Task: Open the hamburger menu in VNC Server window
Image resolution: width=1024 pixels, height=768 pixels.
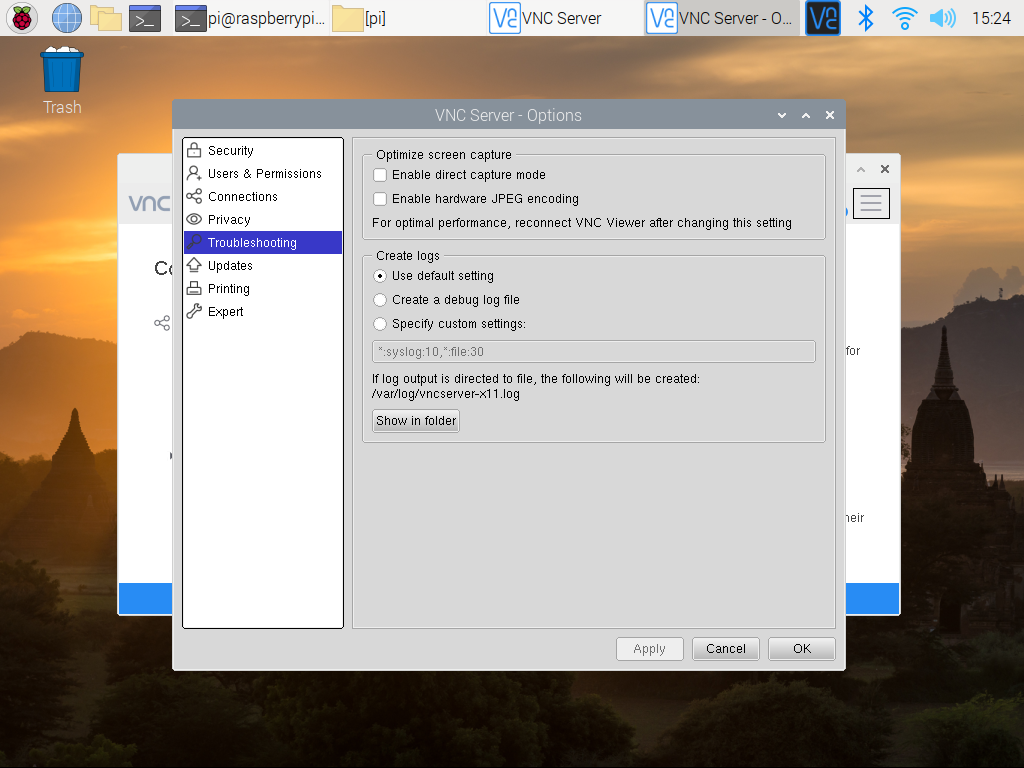Action: 871,203
